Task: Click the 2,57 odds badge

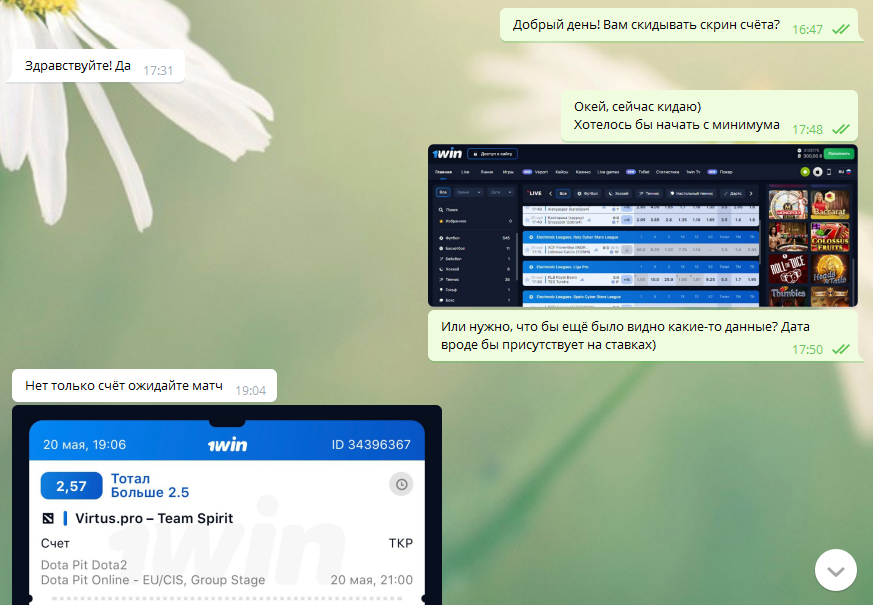Action: [x=71, y=486]
